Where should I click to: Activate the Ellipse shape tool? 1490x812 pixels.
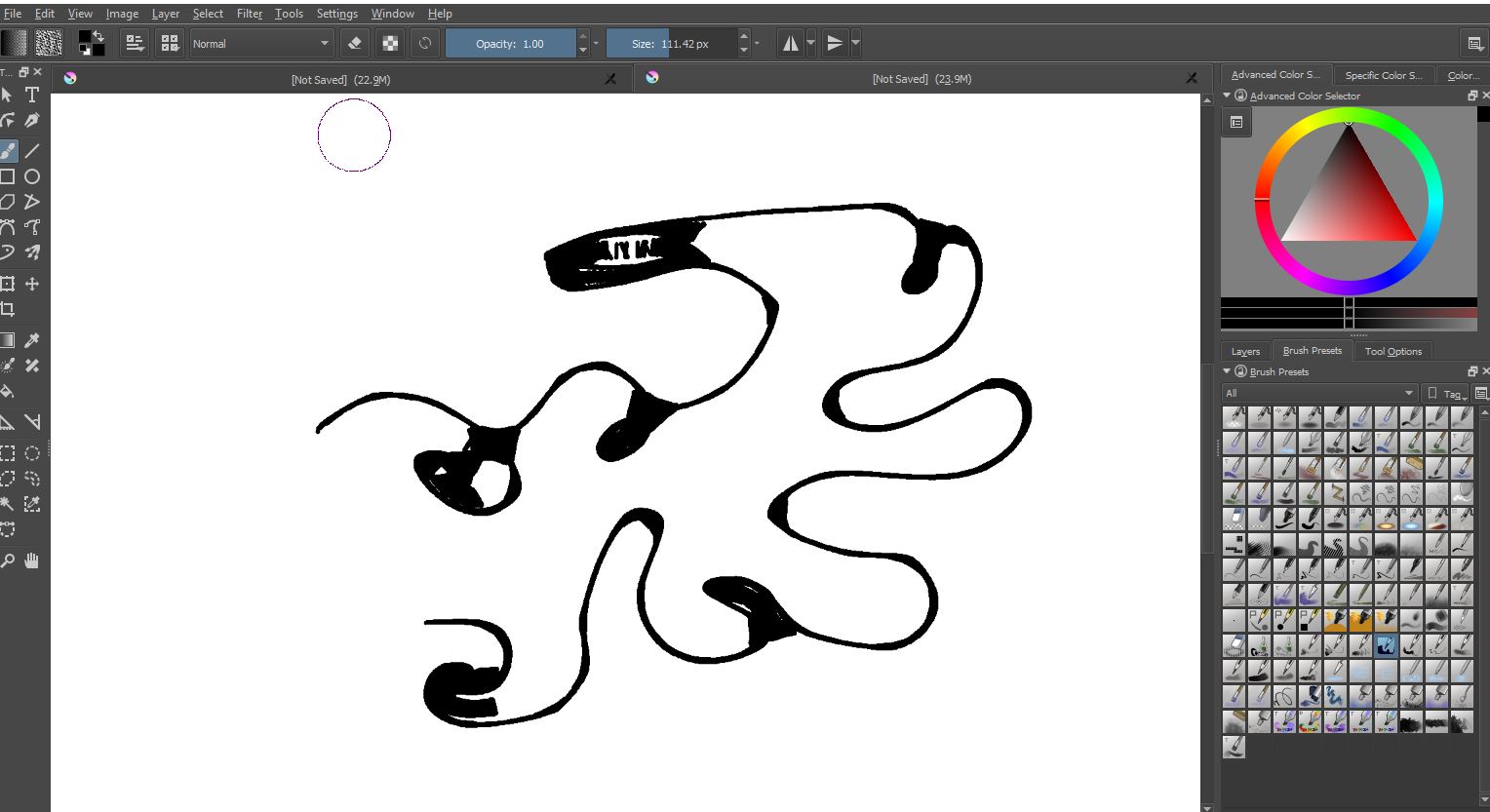[x=32, y=176]
